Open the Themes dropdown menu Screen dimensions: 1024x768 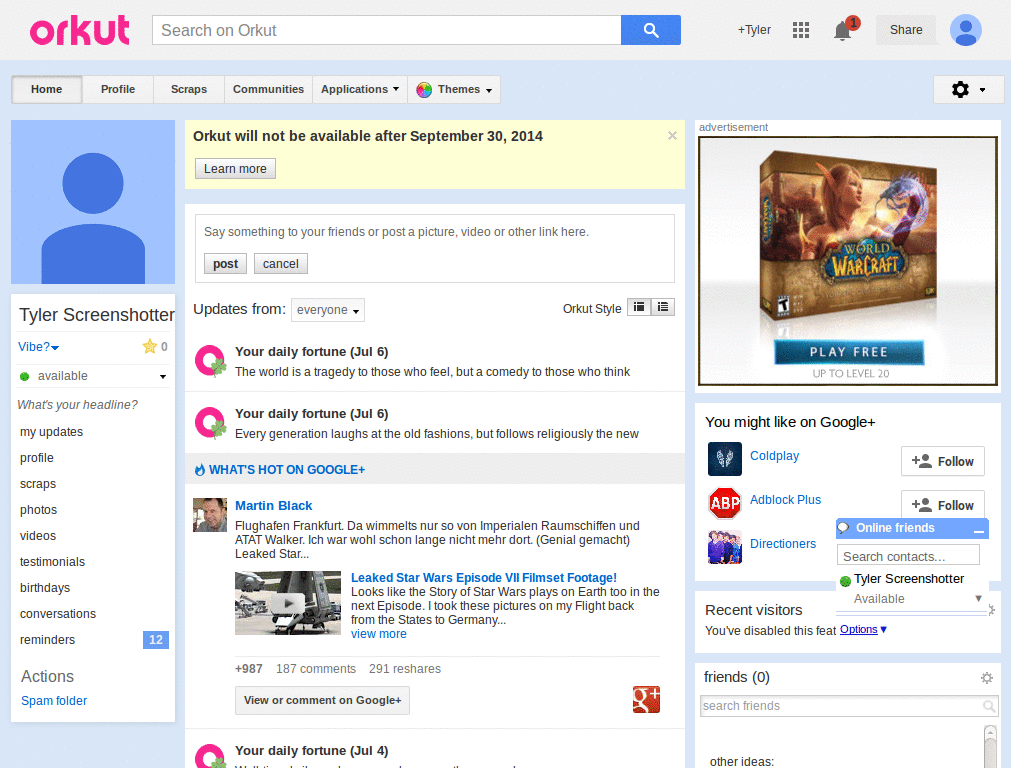click(x=454, y=89)
